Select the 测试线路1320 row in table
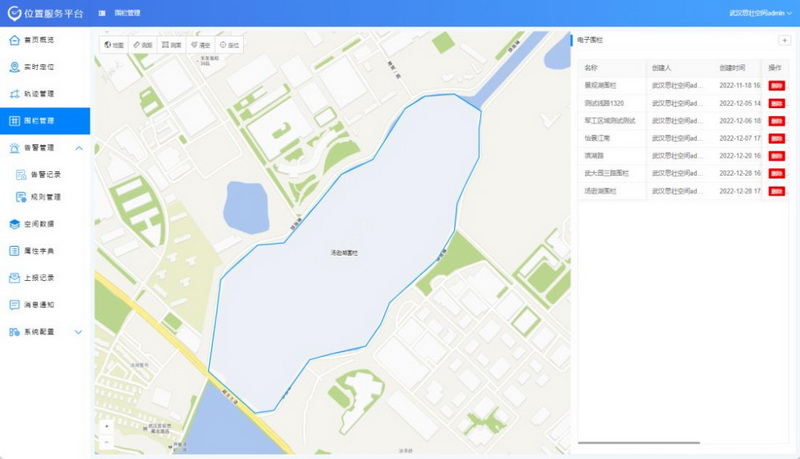This screenshot has height=459, width=800. pyautogui.click(x=612, y=103)
